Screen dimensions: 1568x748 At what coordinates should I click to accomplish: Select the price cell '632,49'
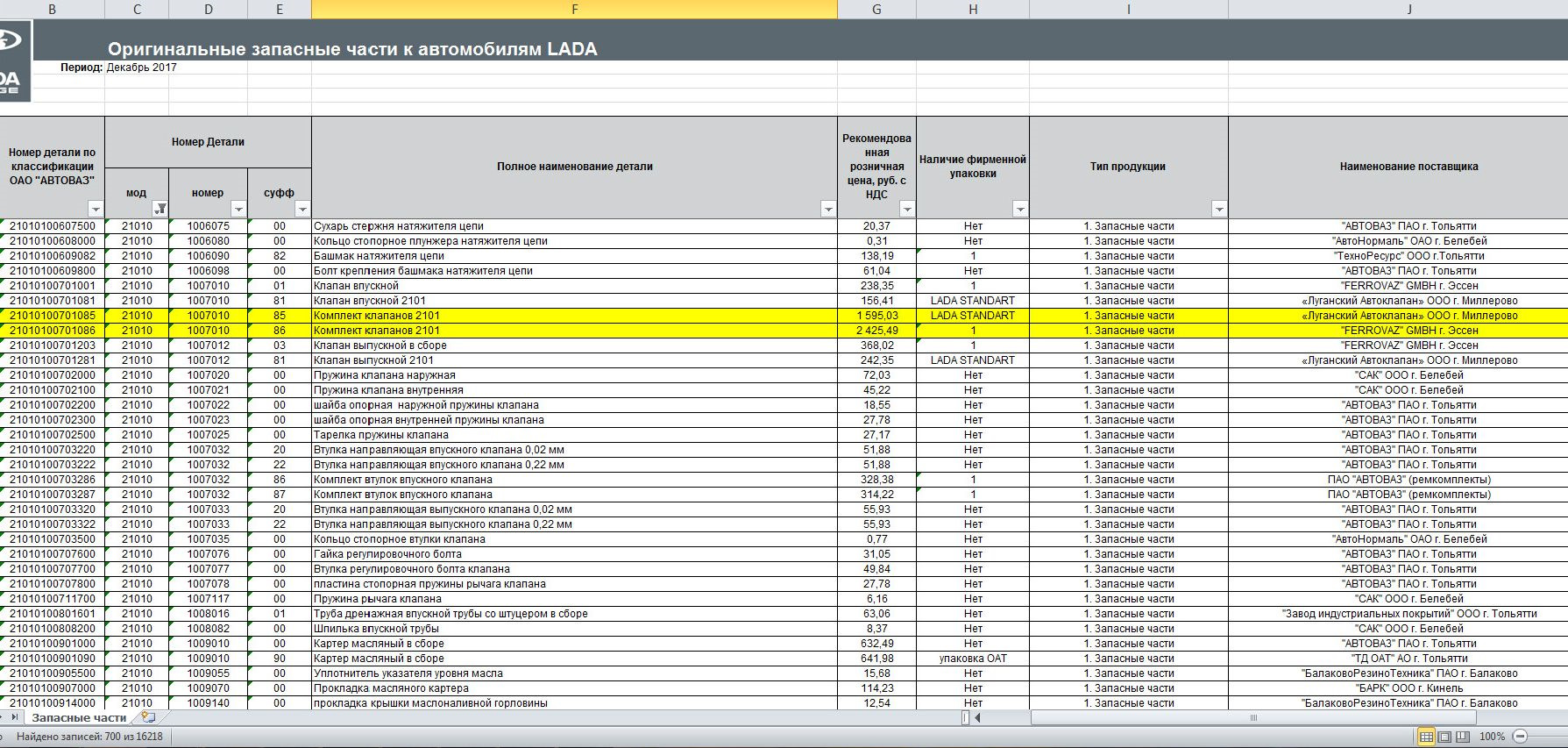pos(876,644)
